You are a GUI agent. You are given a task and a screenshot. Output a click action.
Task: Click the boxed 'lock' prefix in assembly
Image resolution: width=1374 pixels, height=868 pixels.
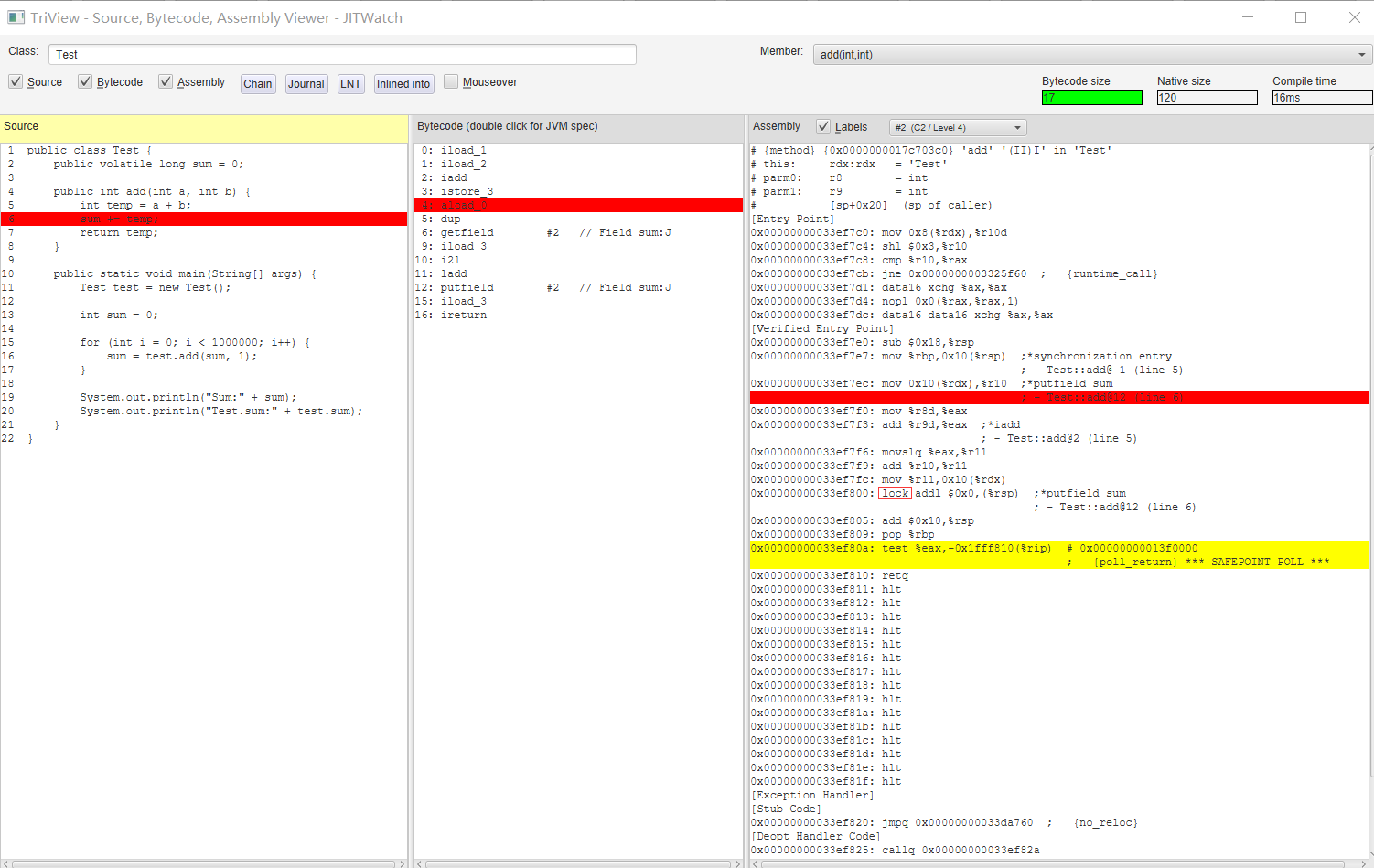pyautogui.click(x=895, y=493)
